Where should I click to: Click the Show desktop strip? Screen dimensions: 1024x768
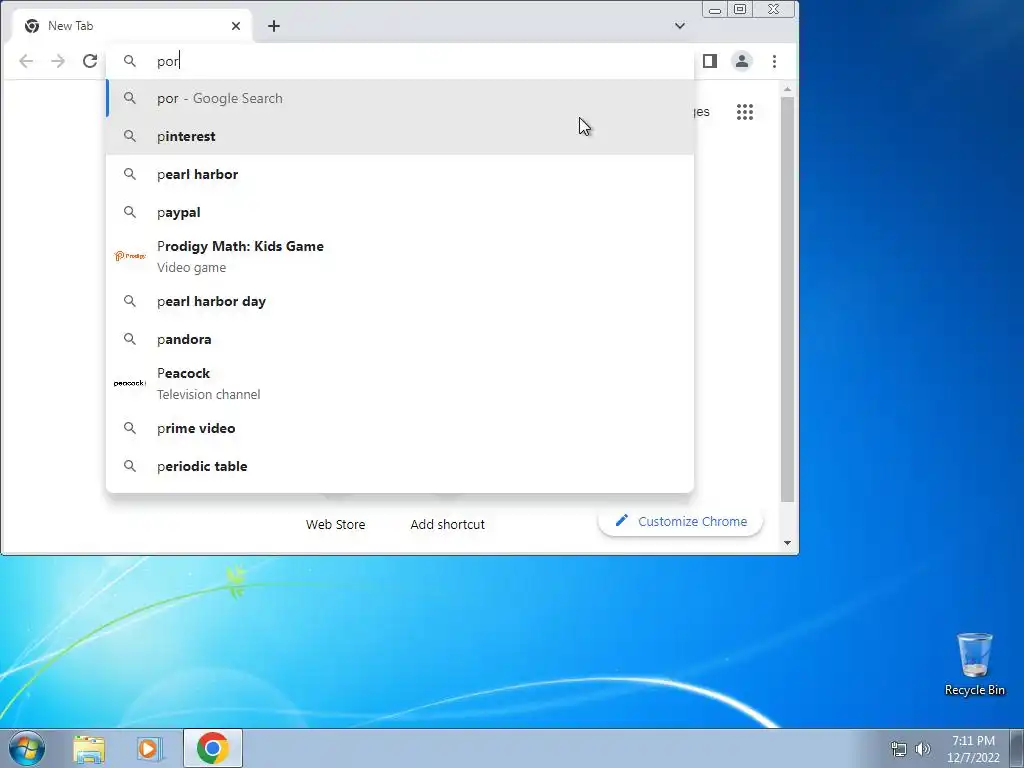coord(1017,748)
